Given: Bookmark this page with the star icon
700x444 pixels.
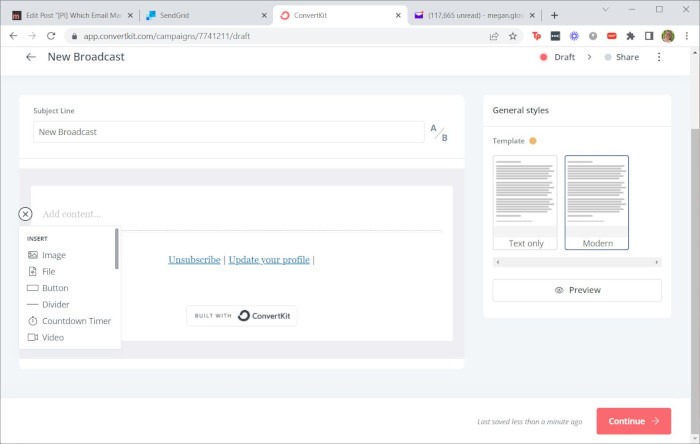Looking at the screenshot, I should click(512, 36).
